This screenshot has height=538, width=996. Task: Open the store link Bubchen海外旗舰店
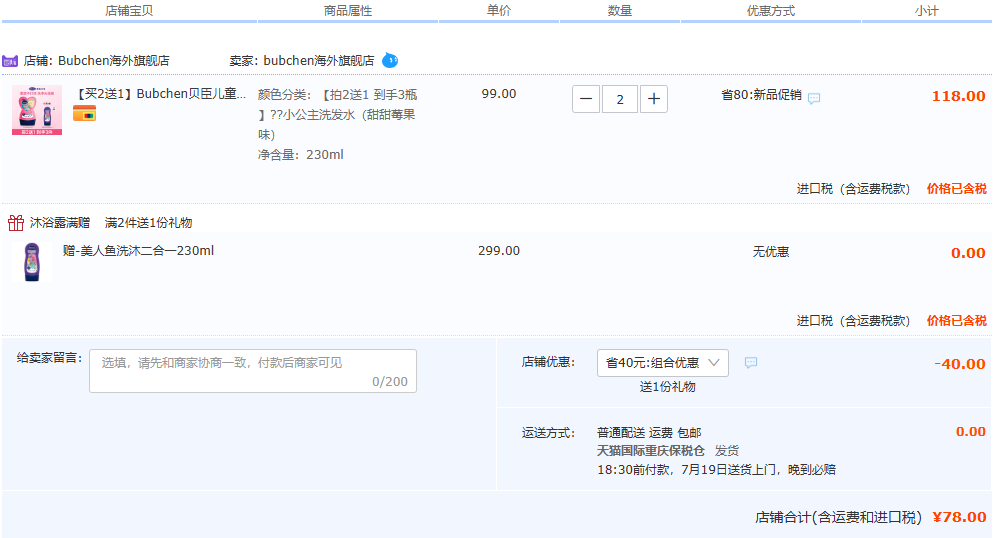[114, 60]
